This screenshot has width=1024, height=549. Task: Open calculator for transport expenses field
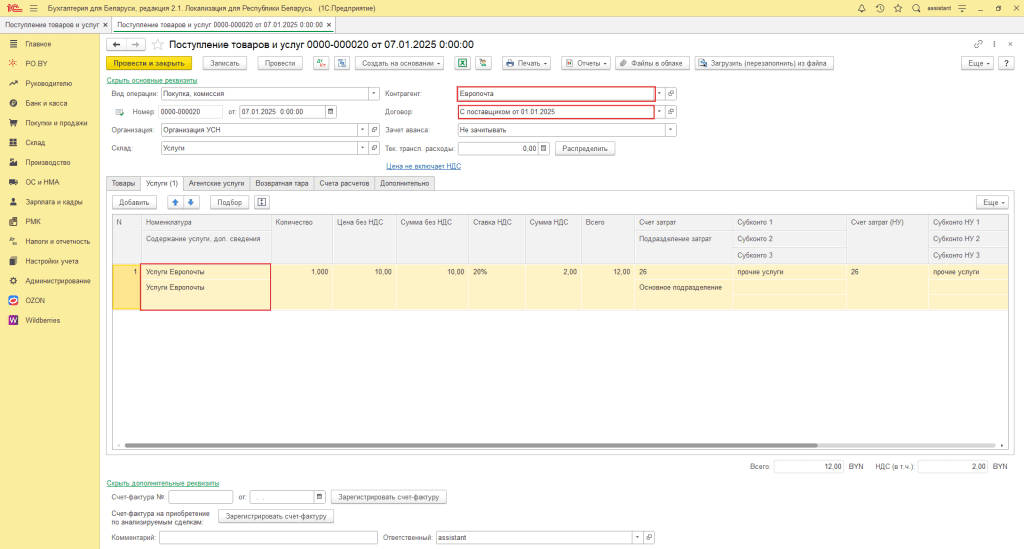[x=543, y=148]
